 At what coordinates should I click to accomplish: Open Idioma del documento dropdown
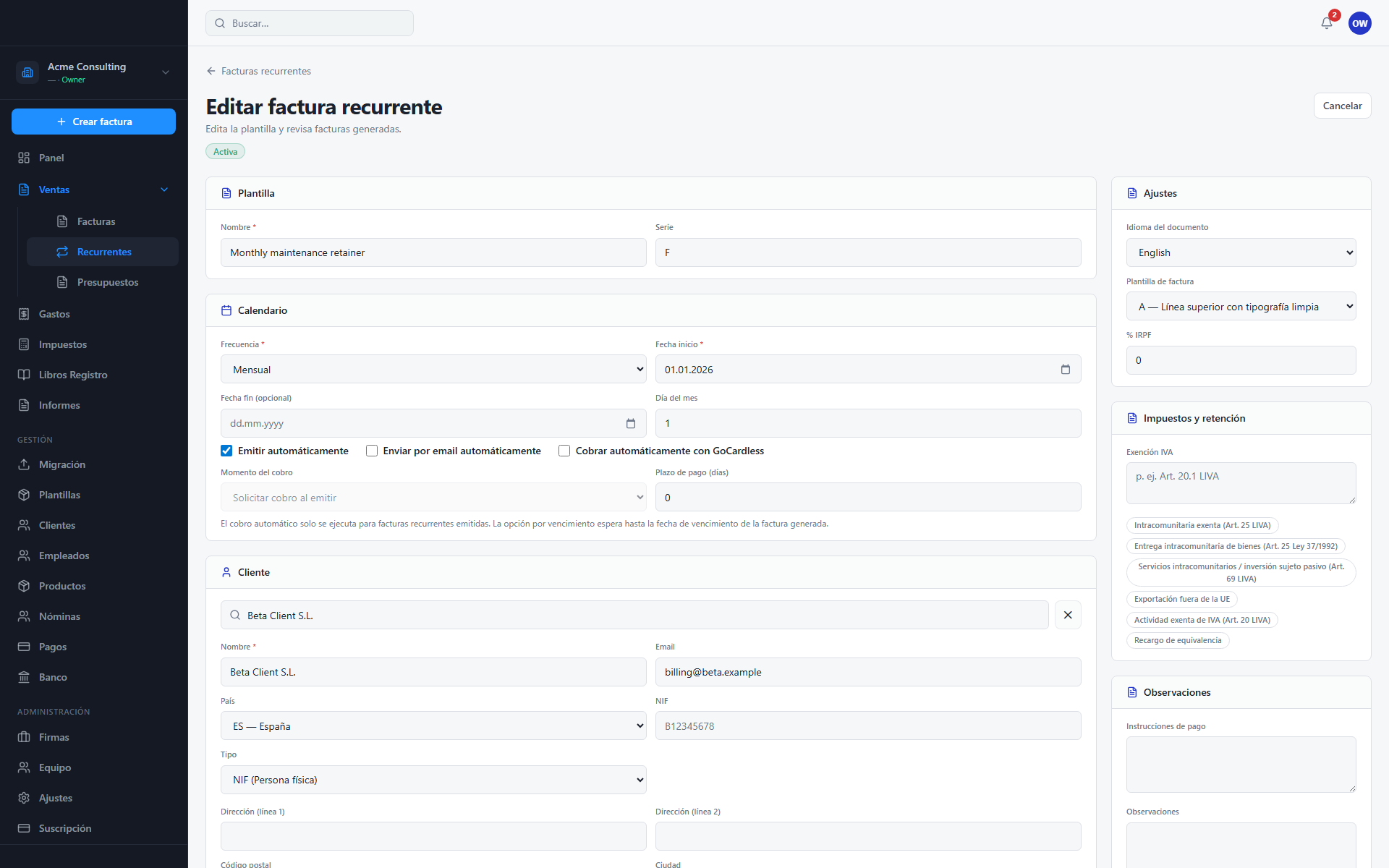tap(1241, 252)
